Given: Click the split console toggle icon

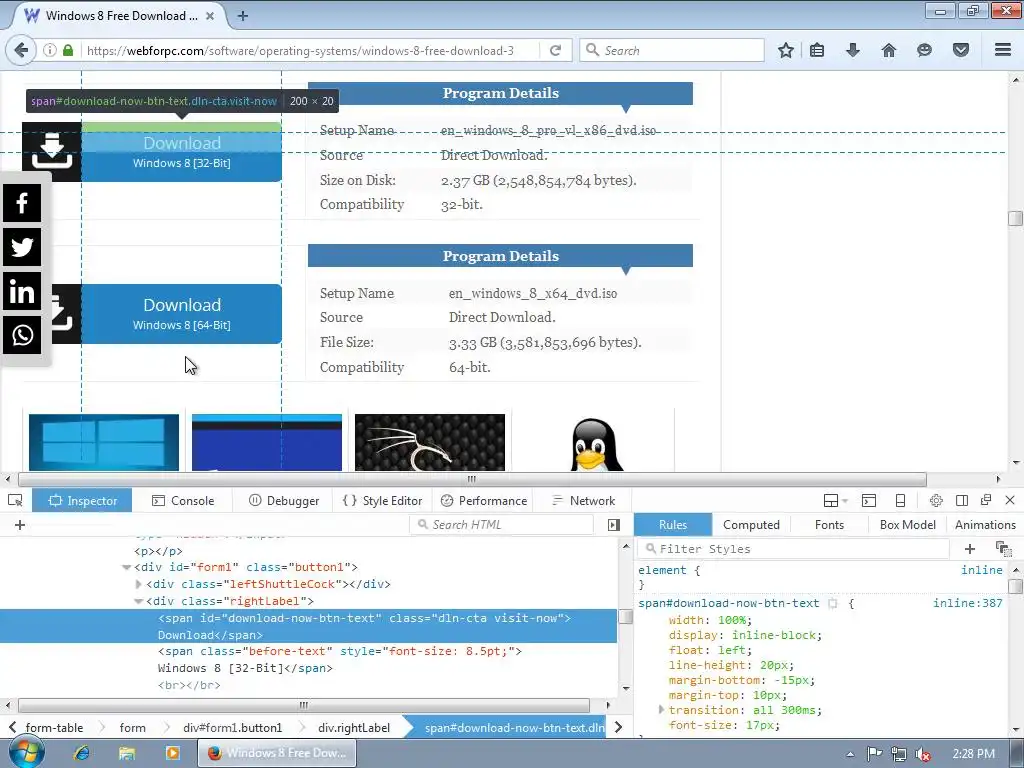Looking at the screenshot, I should pos(869,501).
